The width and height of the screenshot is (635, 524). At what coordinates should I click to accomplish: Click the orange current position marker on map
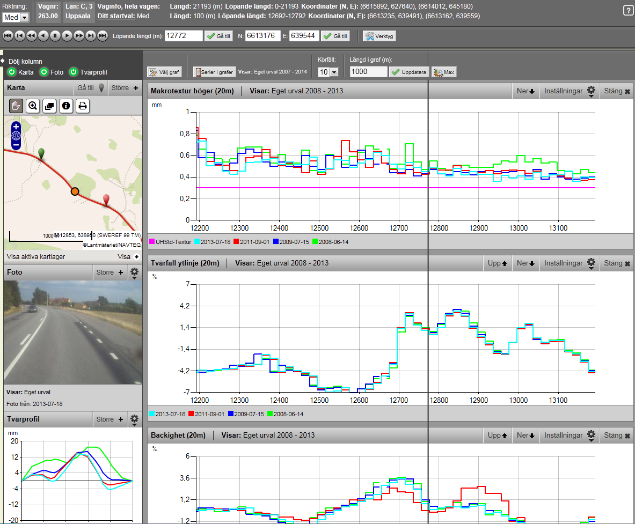click(75, 191)
